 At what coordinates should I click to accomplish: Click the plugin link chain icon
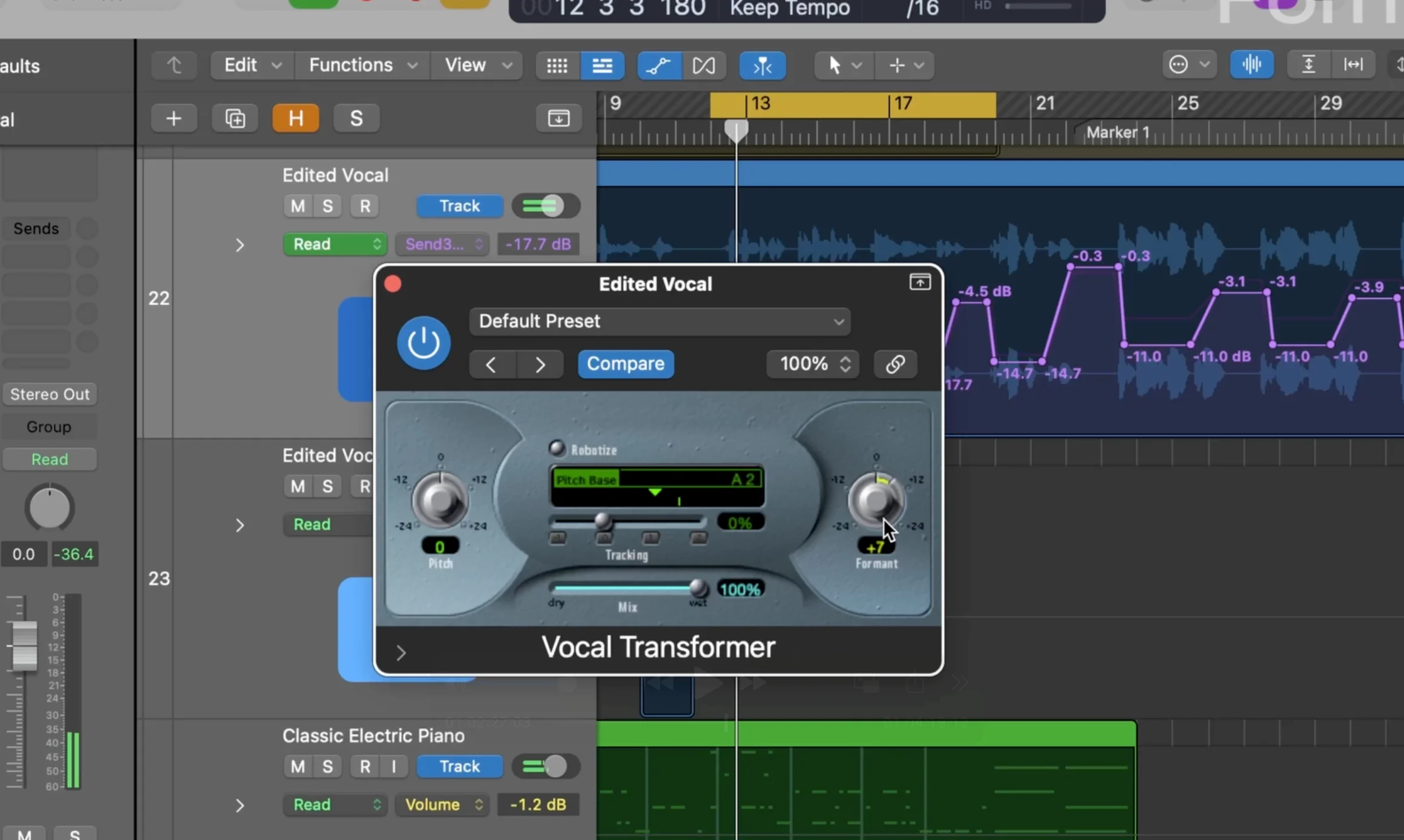click(895, 364)
